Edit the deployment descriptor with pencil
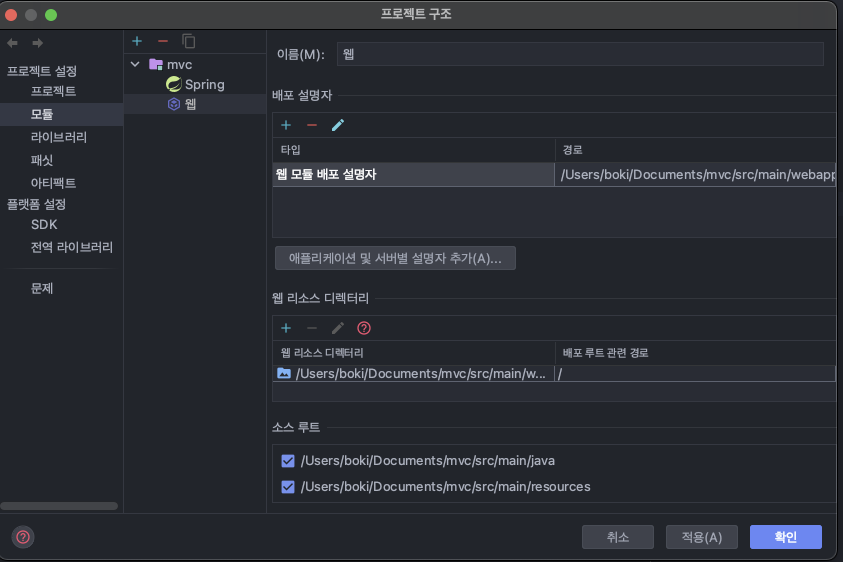This screenshot has height=562, width=843. (x=338, y=125)
